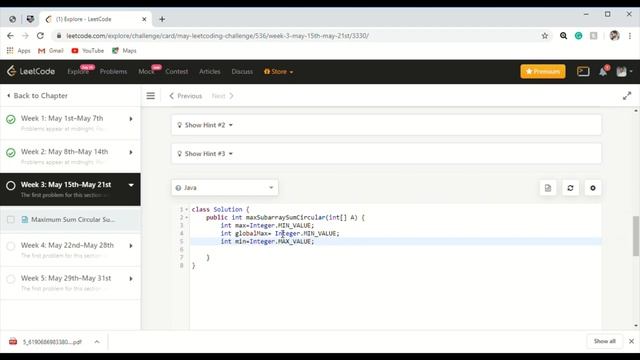This screenshot has height=360, width=640.
Task: Click the browser zoom magnifier icon
Action: 563,36
